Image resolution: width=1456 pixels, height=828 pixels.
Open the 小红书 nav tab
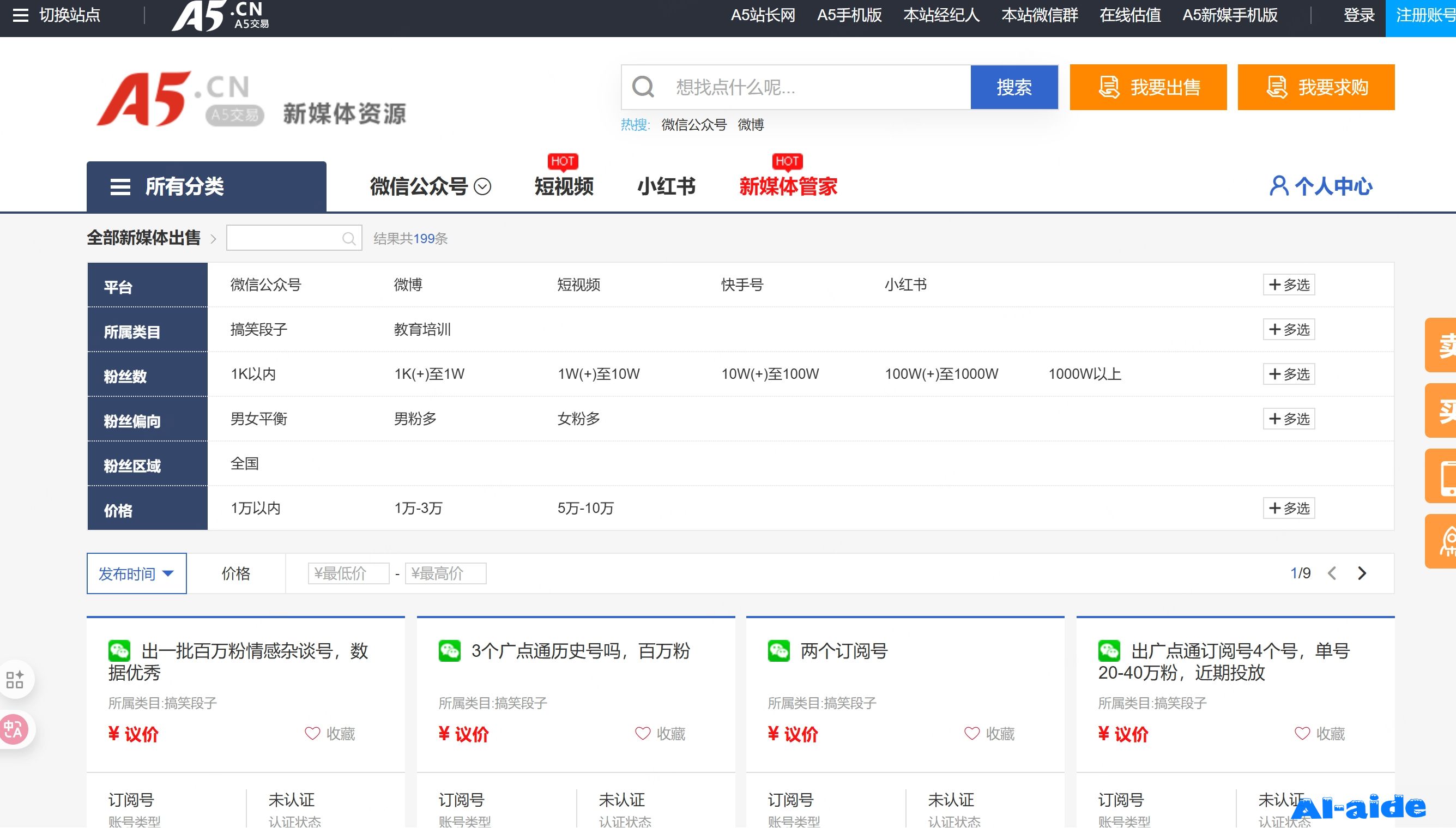[666, 186]
